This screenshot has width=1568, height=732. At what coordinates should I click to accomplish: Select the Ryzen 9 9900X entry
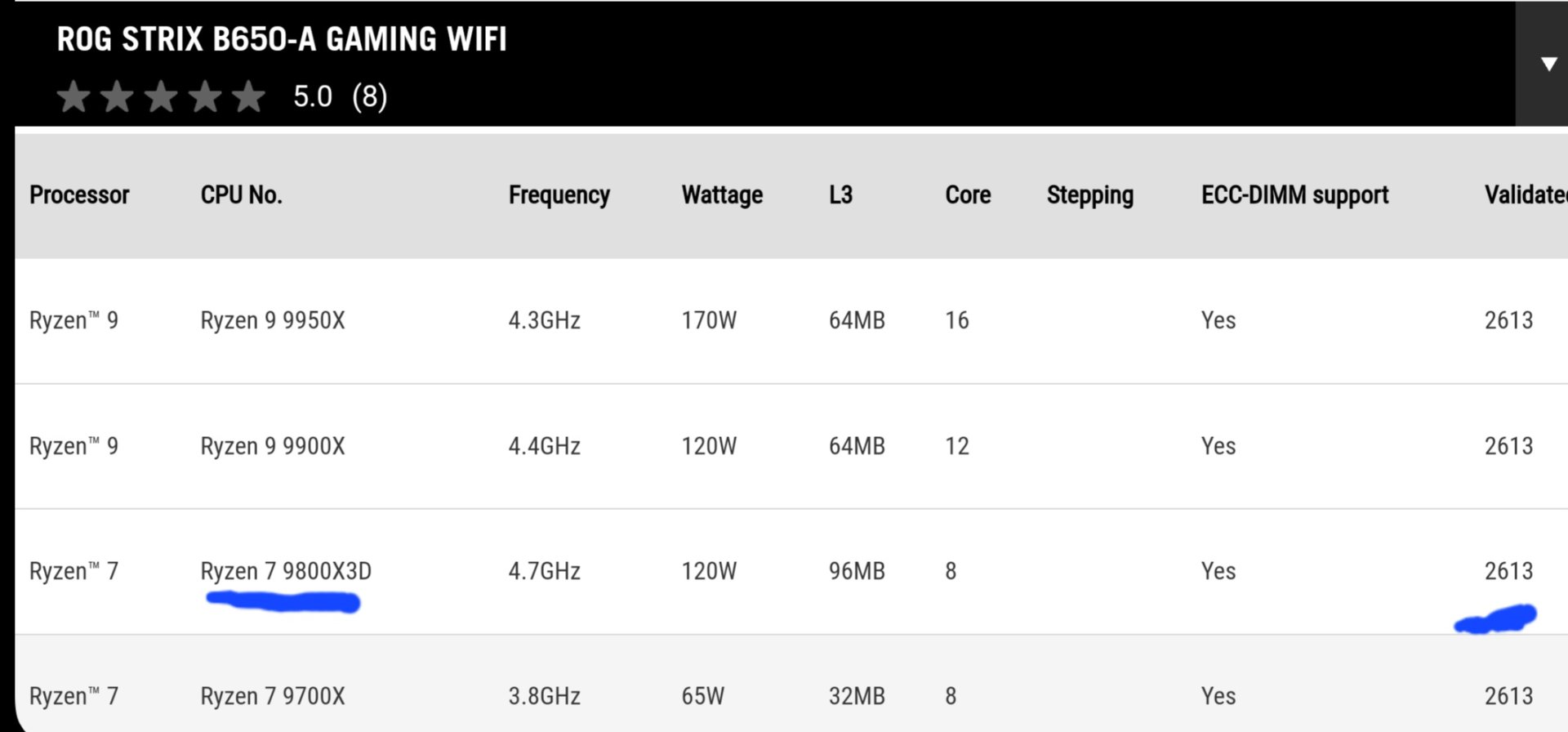[273, 446]
